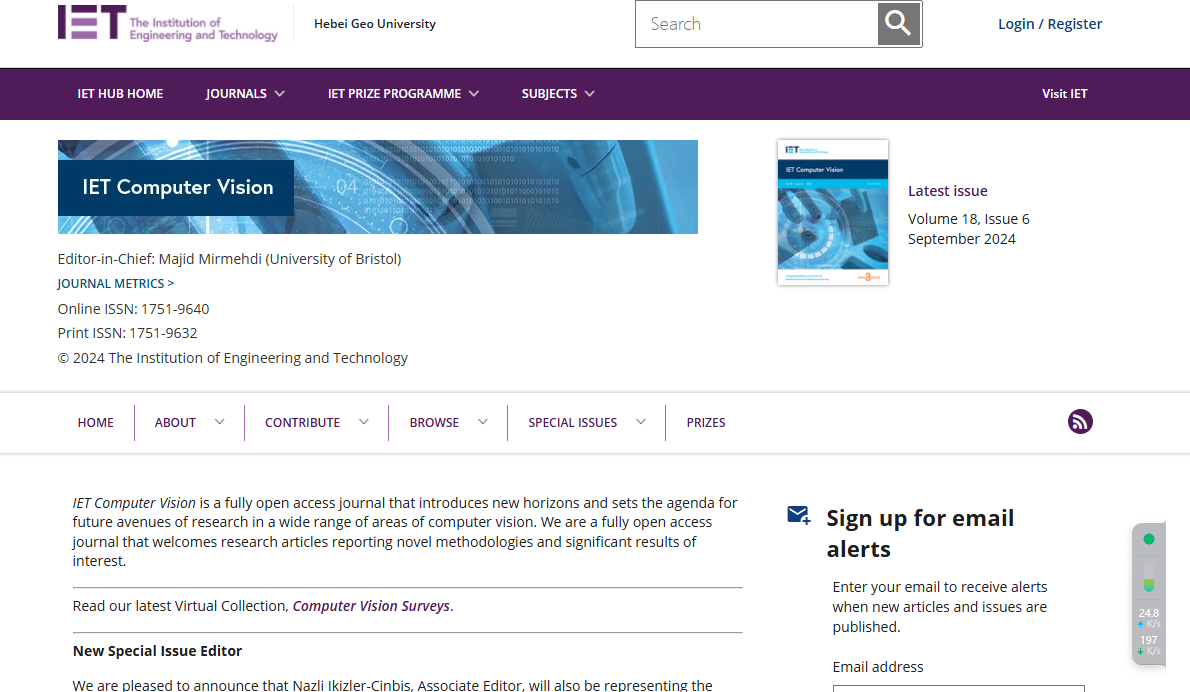Open the RSS feed icon
The height and width of the screenshot is (692, 1190).
[1080, 421]
